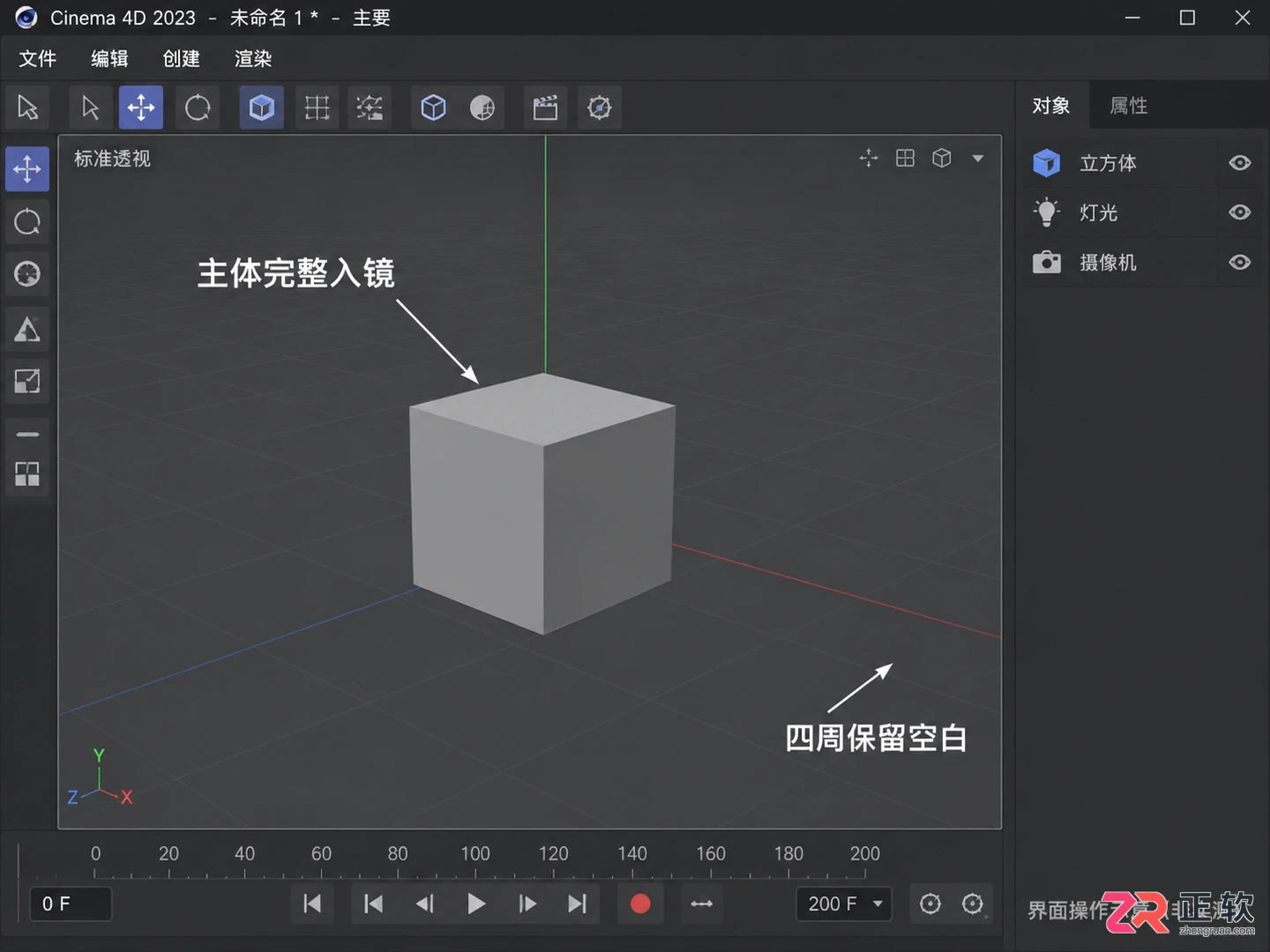Open the grid workplane icon
1270x952 pixels.
pos(317,108)
